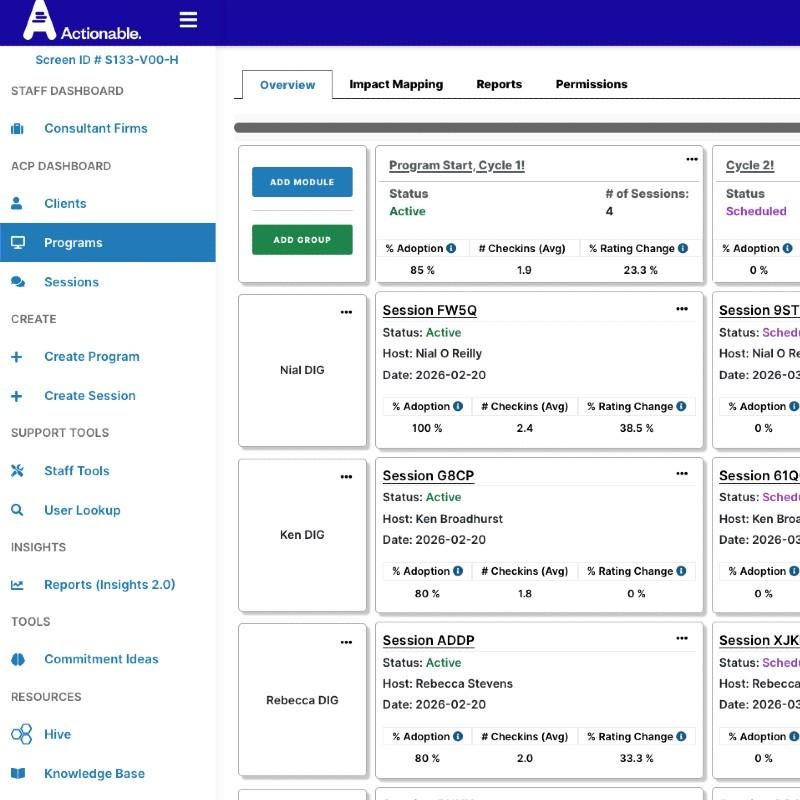
Task: Click the User Lookup magnifier icon
Action: coord(17,510)
